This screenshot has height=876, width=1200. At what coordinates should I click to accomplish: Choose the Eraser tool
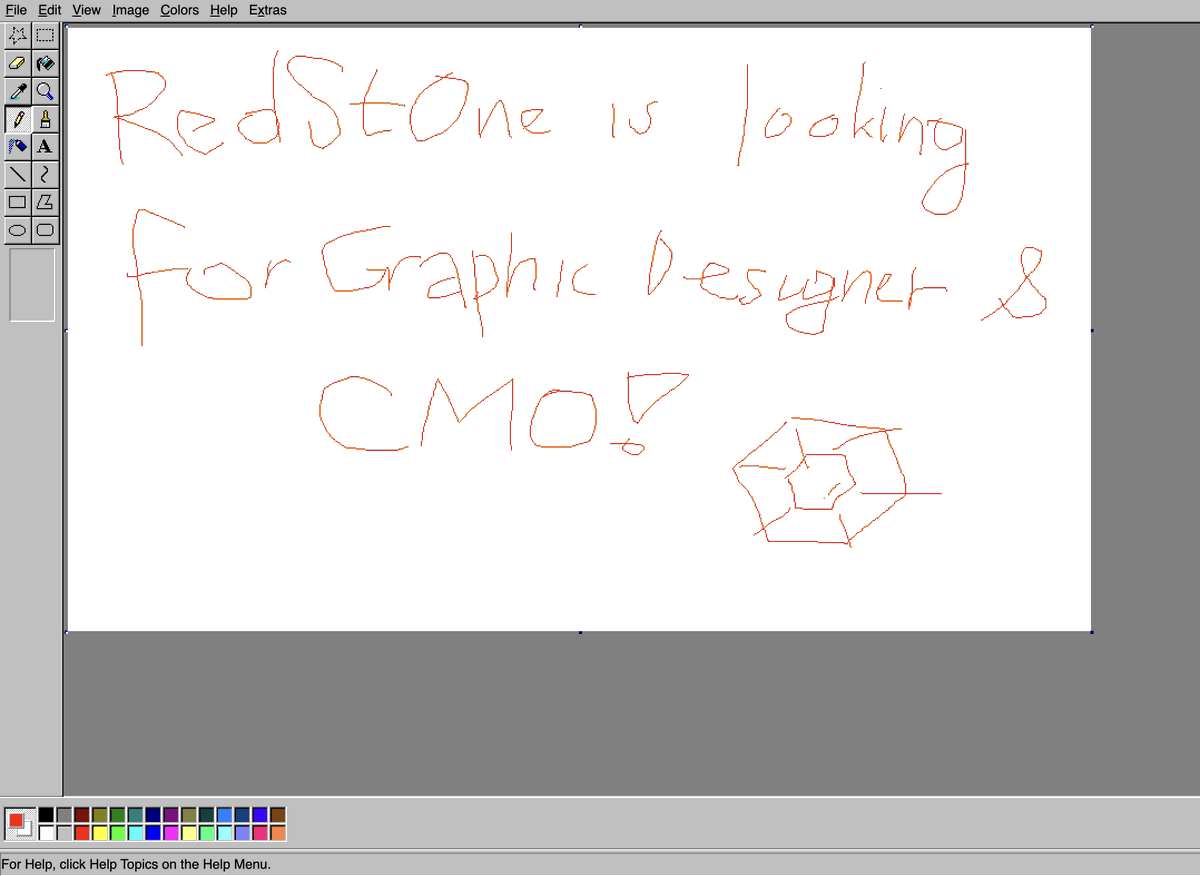17,63
